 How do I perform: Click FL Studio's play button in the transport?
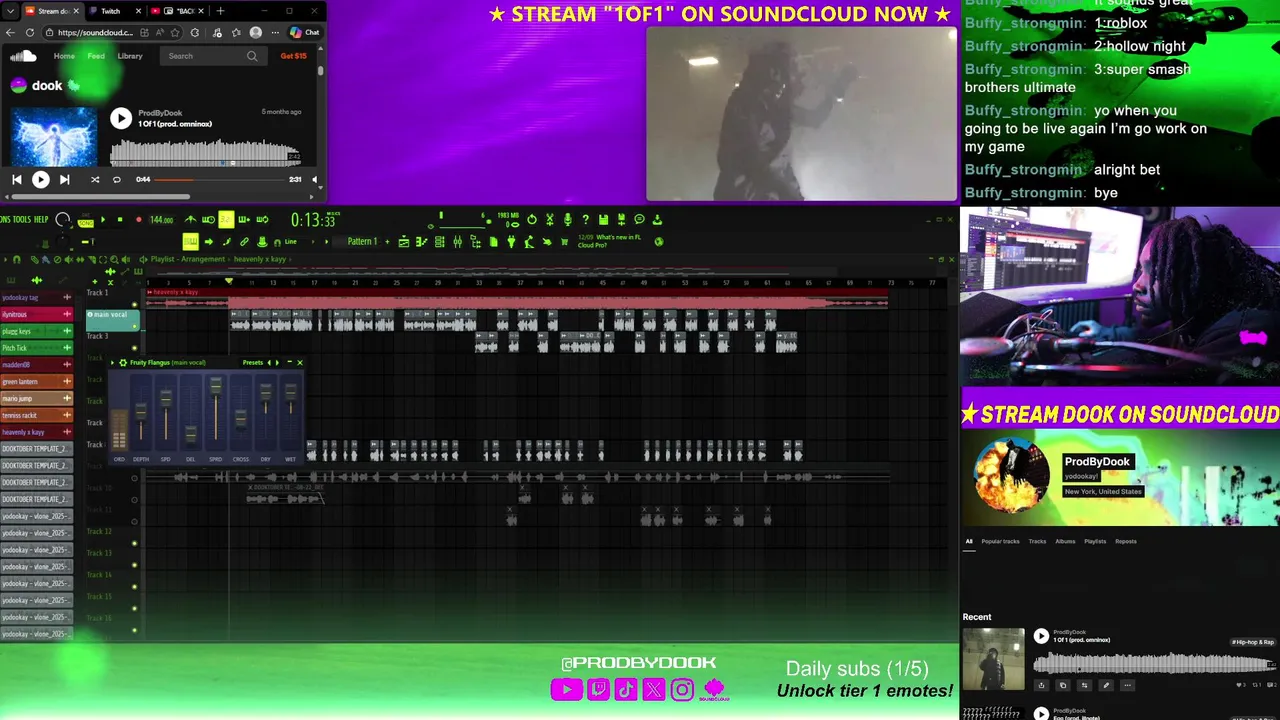(x=103, y=220)
